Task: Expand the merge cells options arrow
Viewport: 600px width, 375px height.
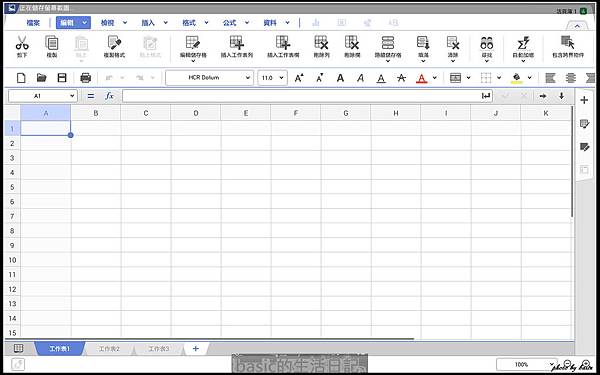Action: click(x=468, y=78)
